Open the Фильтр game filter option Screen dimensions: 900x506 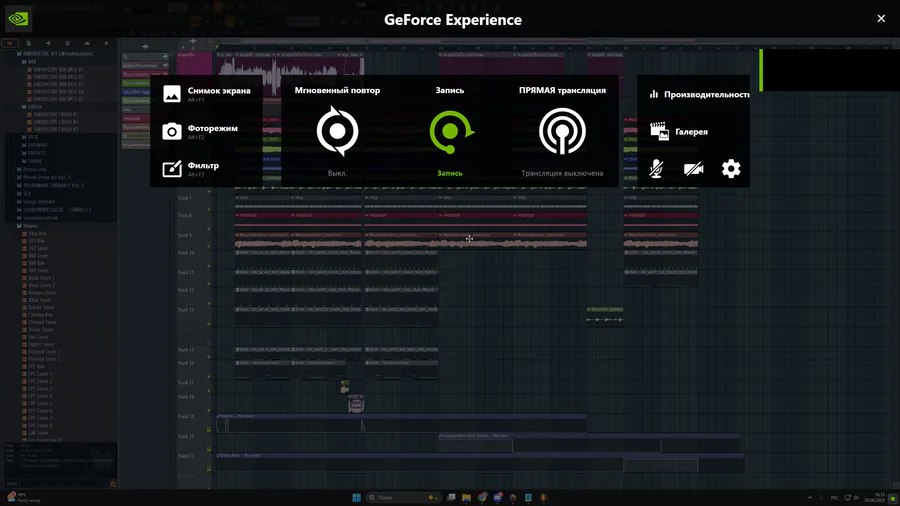click(191, 169)
